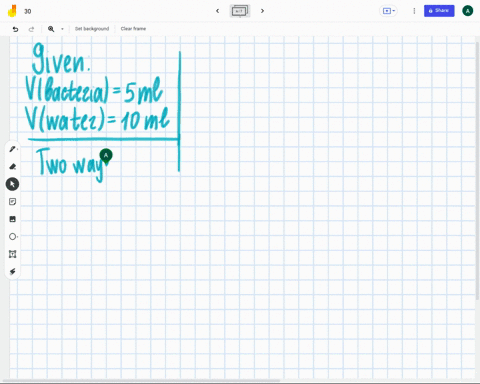The image size is (480, 384).
Task: Expand the frame bar thumbnail
Action: pyautogui.click(x=240, y=11)
